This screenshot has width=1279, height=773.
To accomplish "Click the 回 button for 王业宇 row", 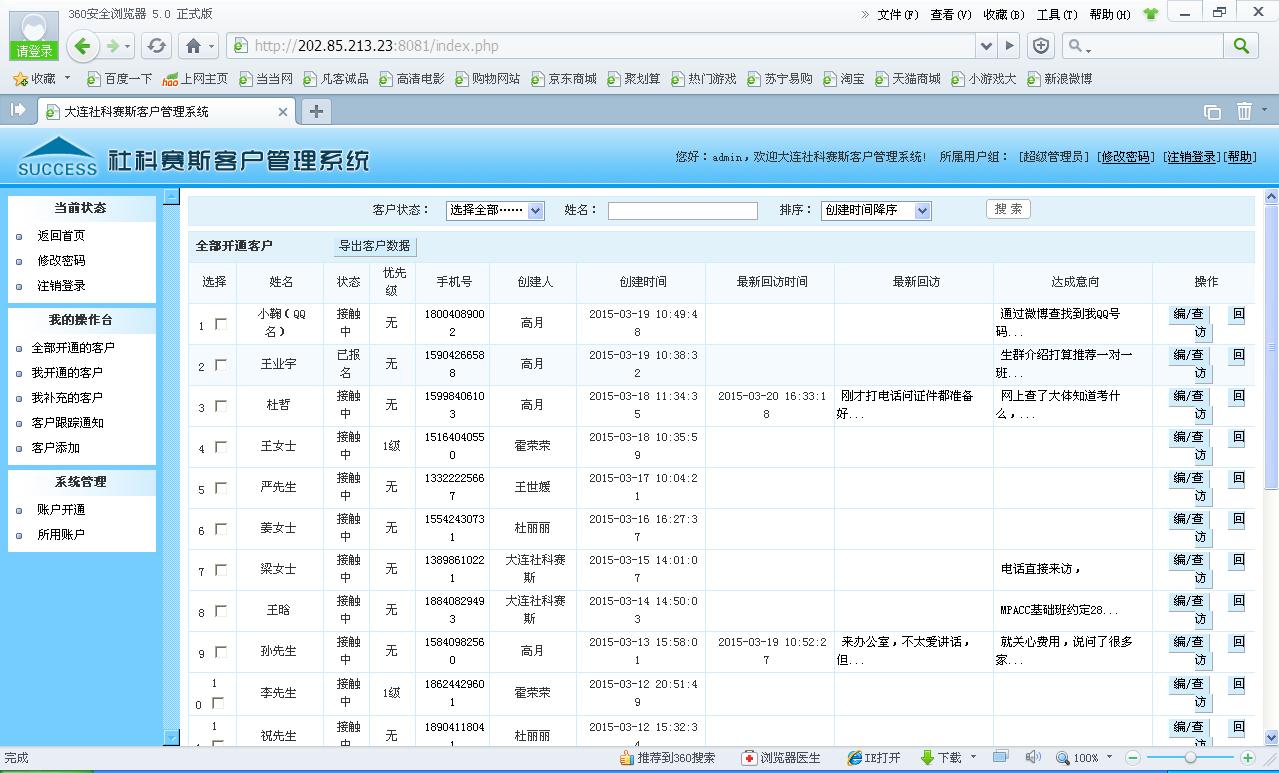I will coord(1238,355).
